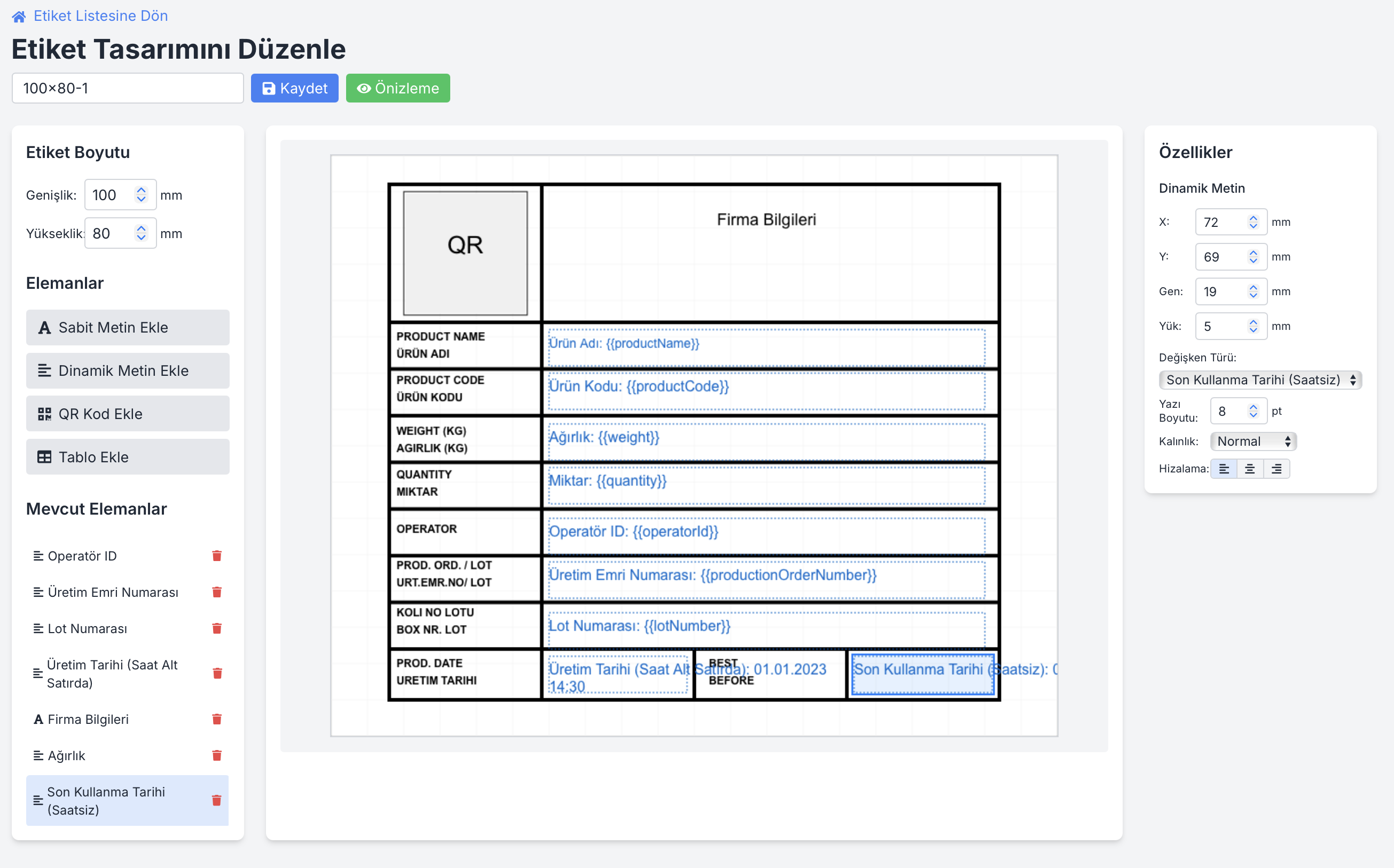Click the home icon link
1394x868 pixels.
[19, 17]
